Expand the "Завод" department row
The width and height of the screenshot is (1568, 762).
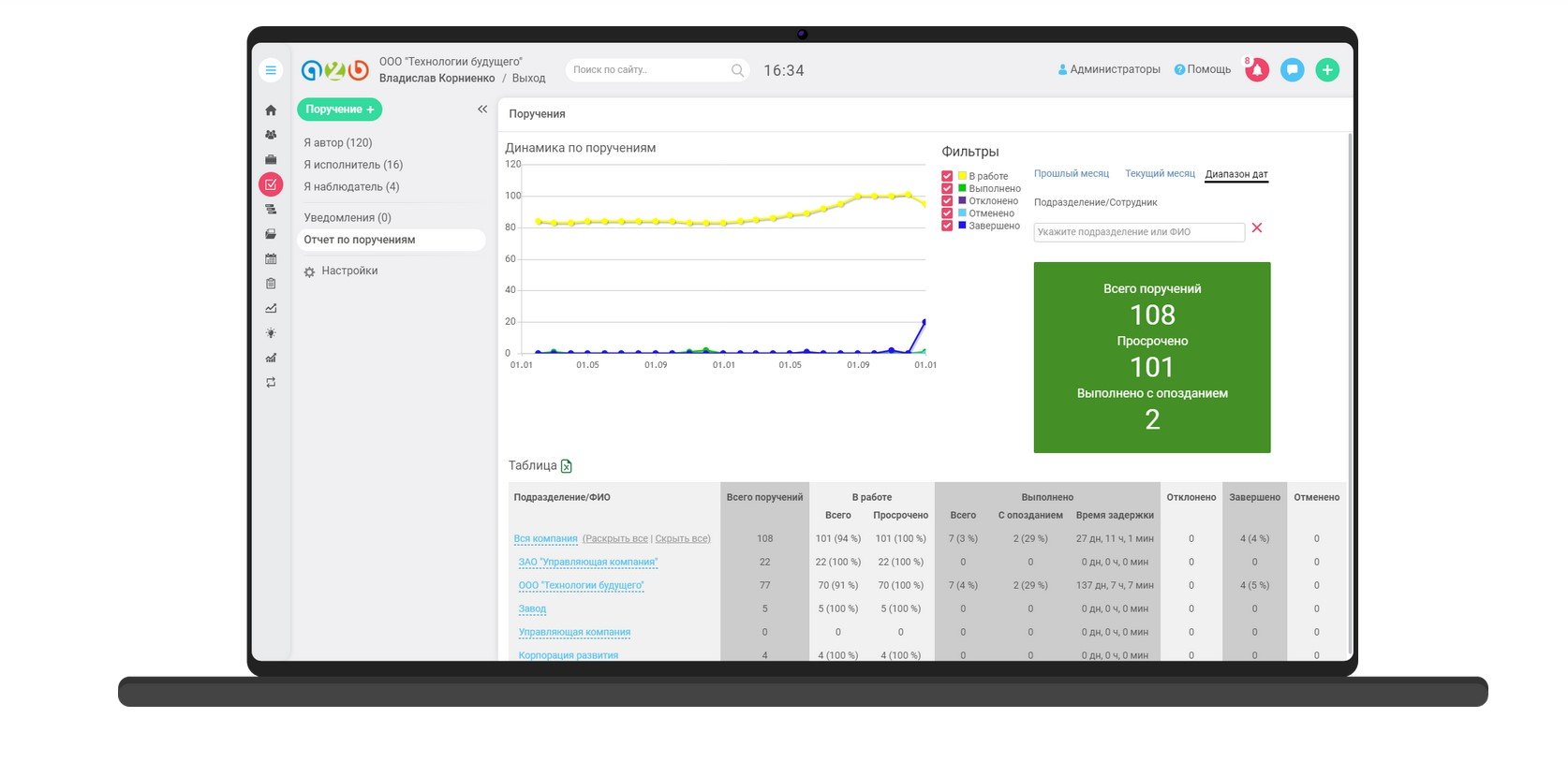532,609
